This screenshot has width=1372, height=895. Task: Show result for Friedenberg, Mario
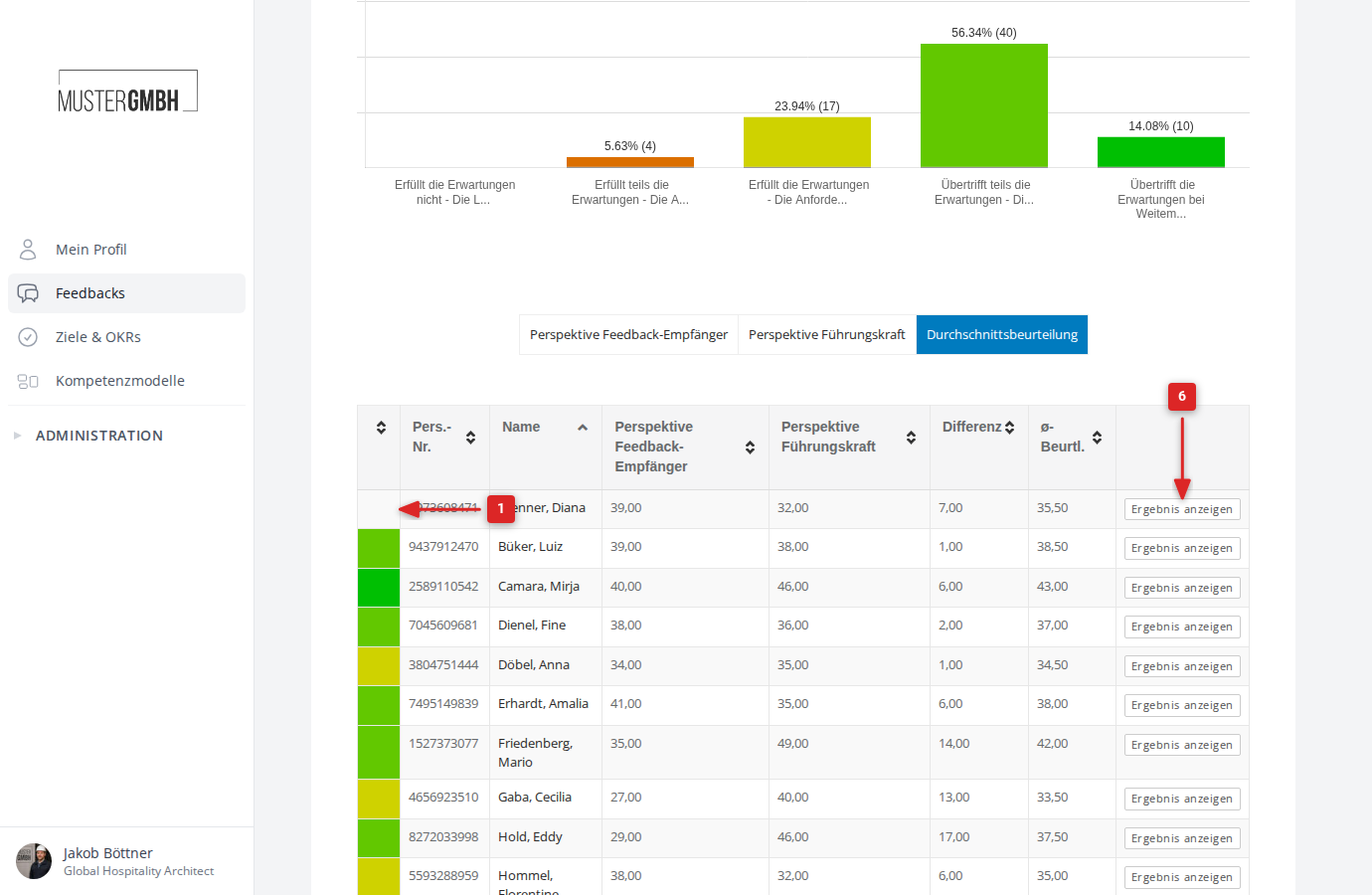[1182, 745]
